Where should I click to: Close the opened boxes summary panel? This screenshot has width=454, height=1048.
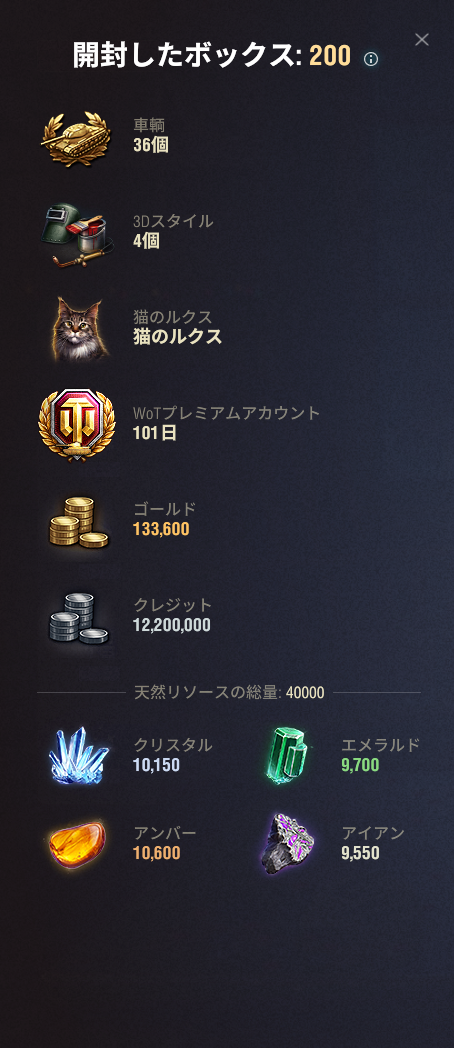pos(421,39)
